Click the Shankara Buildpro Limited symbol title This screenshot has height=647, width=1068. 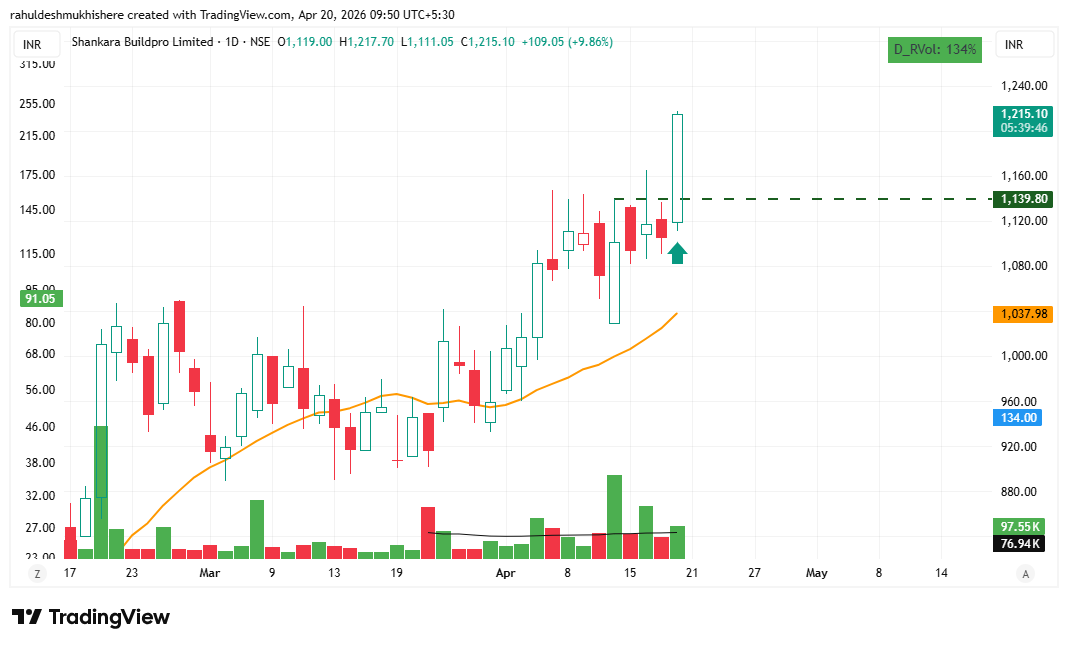[x=142, y=42]
